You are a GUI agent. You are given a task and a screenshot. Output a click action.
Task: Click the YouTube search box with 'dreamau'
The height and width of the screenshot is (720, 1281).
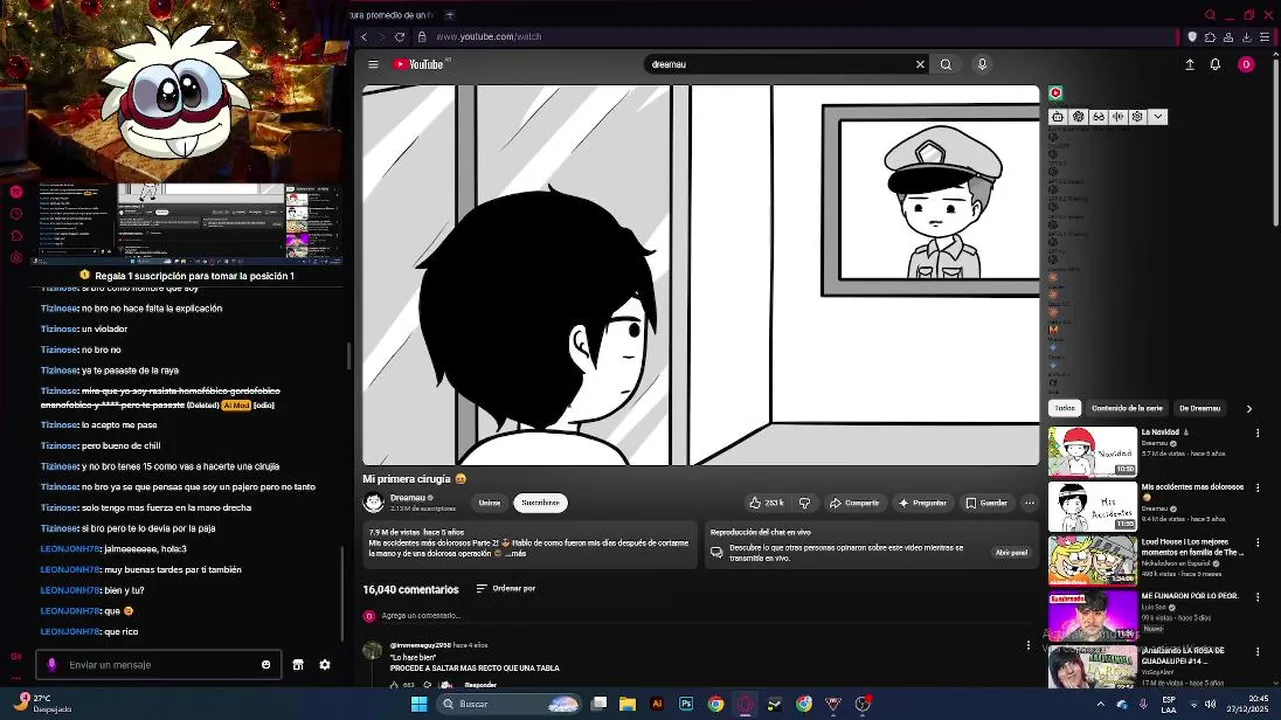click(780, 64)
